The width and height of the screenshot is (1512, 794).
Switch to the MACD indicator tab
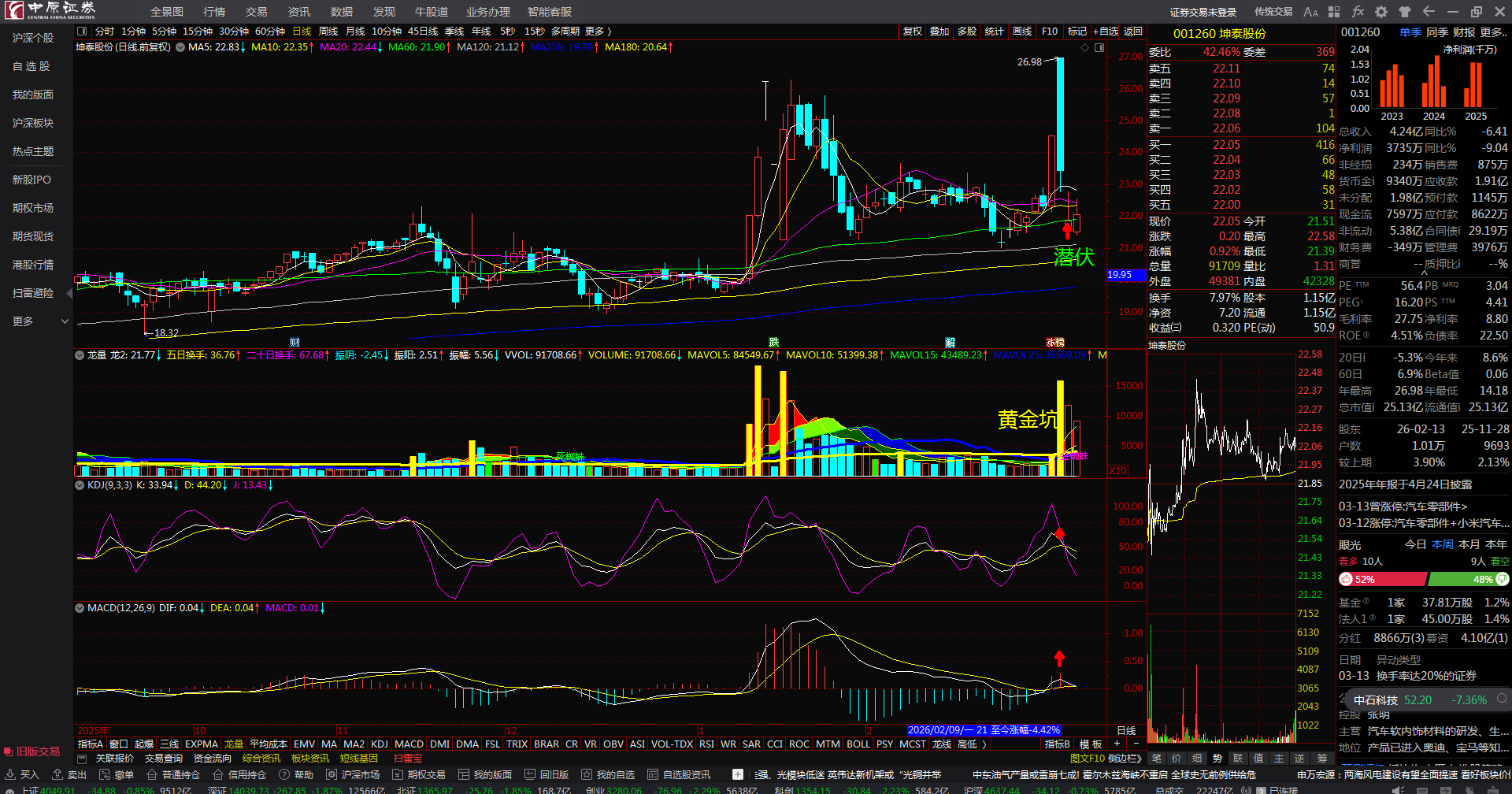pos(409,744)
